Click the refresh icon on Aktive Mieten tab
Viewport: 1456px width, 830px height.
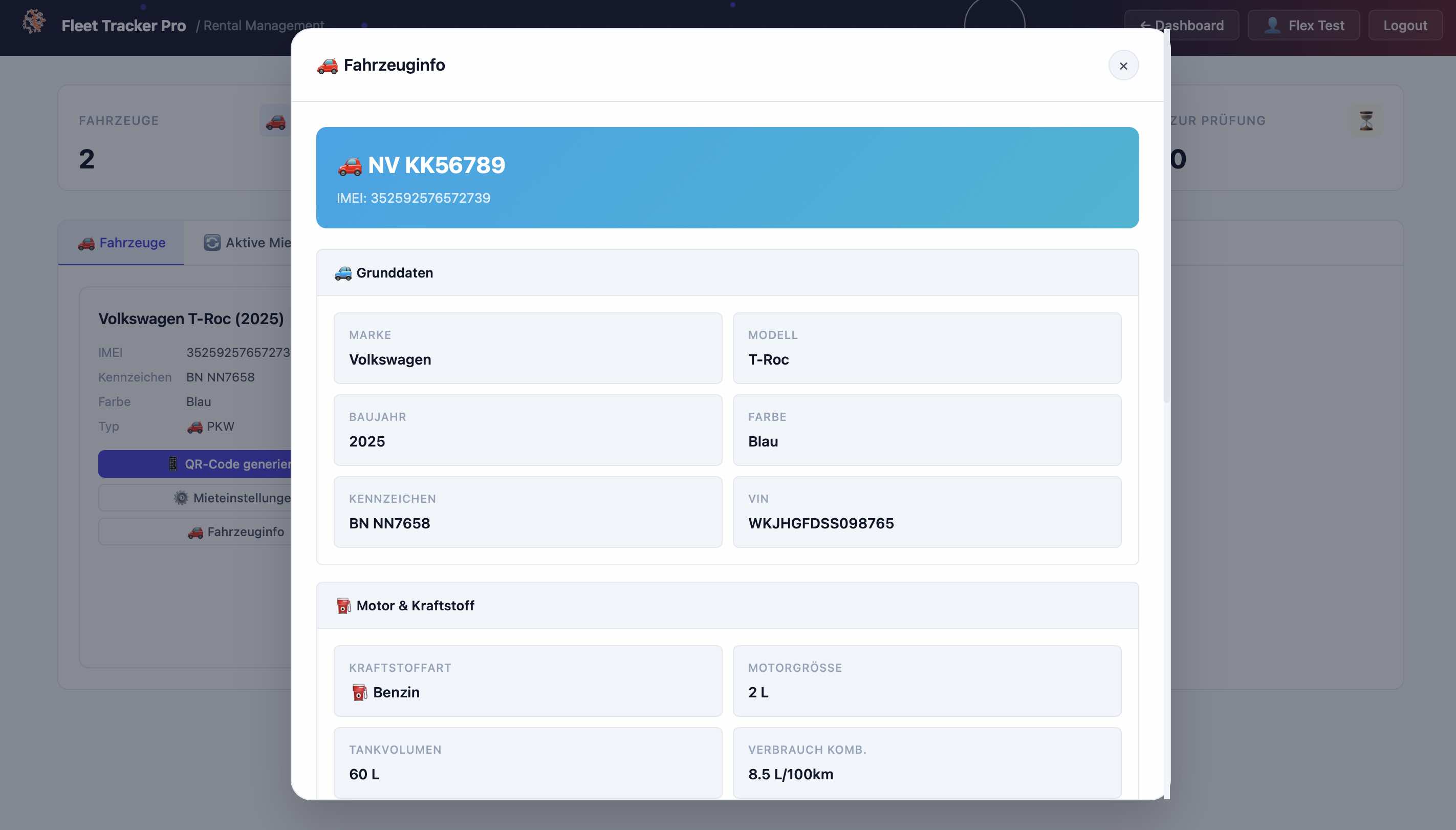(212, 243)
